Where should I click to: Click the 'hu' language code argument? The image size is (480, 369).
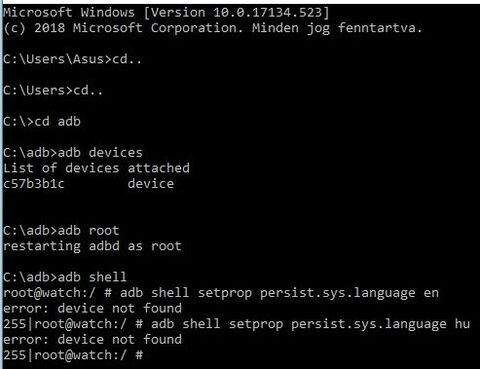point(462,324)
